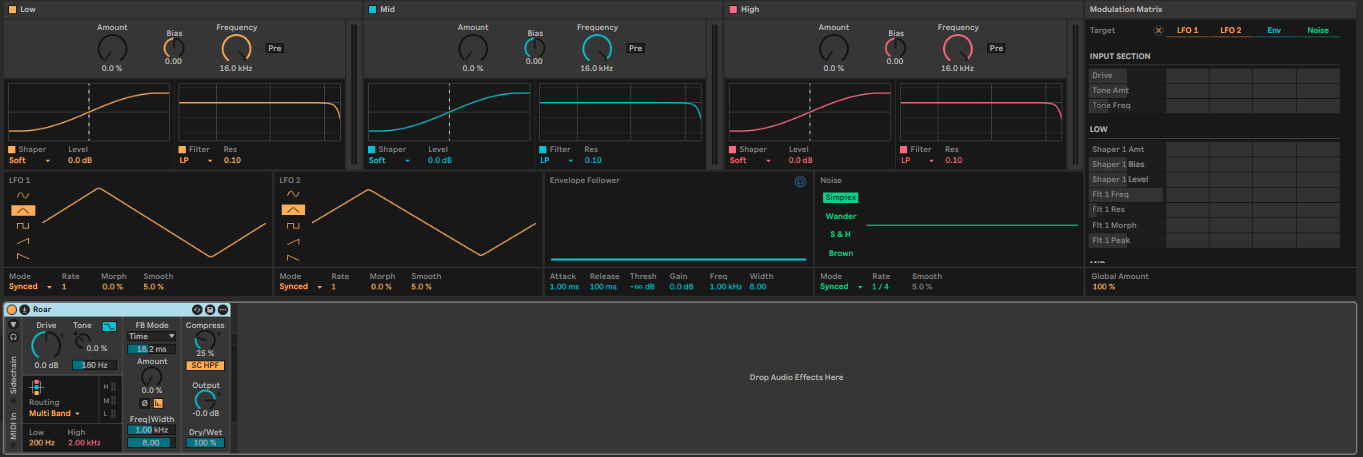Open the Low band Shaper type dropdown
Screen dimensions: 1363x457
point(29,160)
